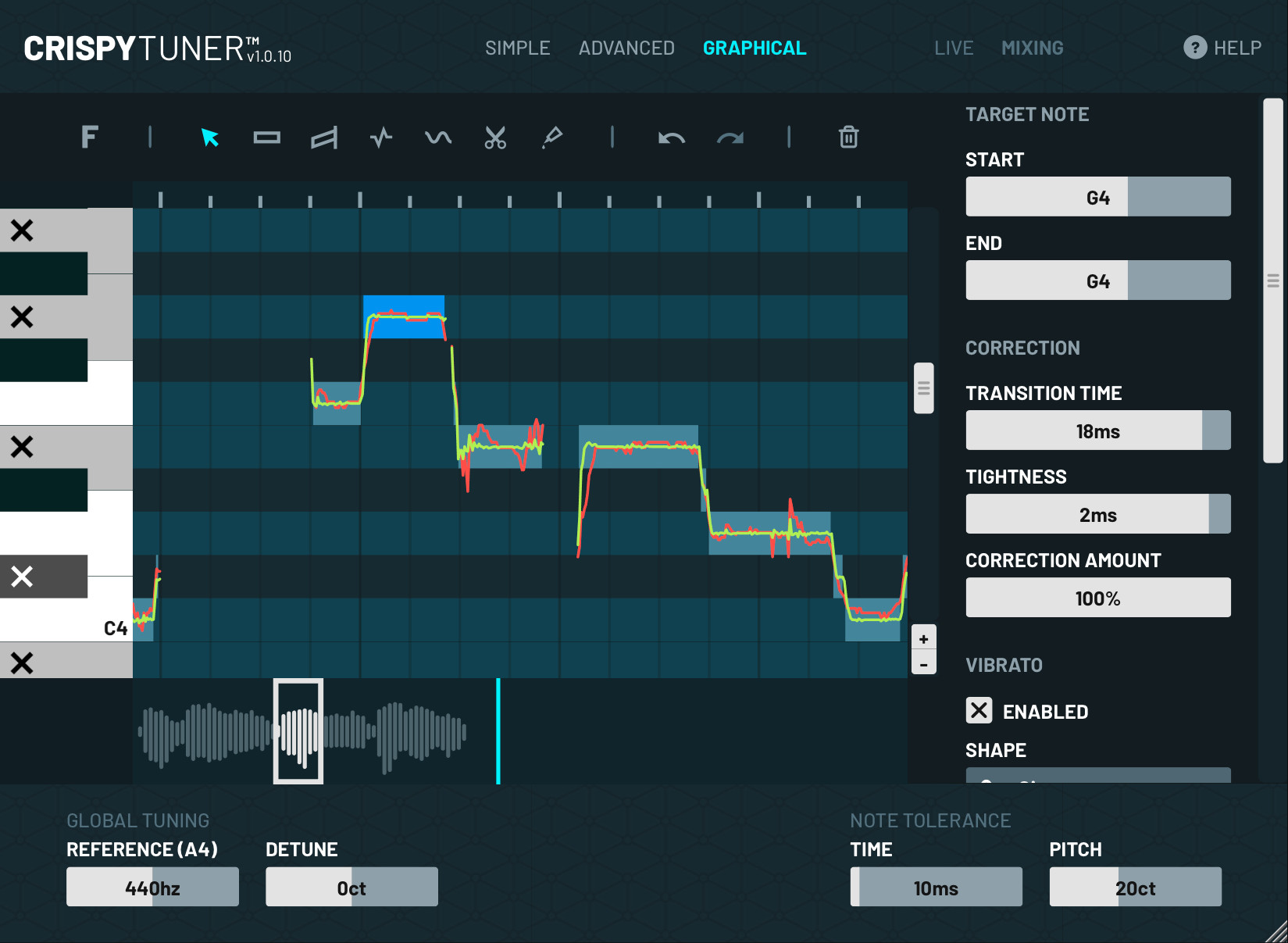
Task: Select the scissors cut tool
Action: click(495, 138)
